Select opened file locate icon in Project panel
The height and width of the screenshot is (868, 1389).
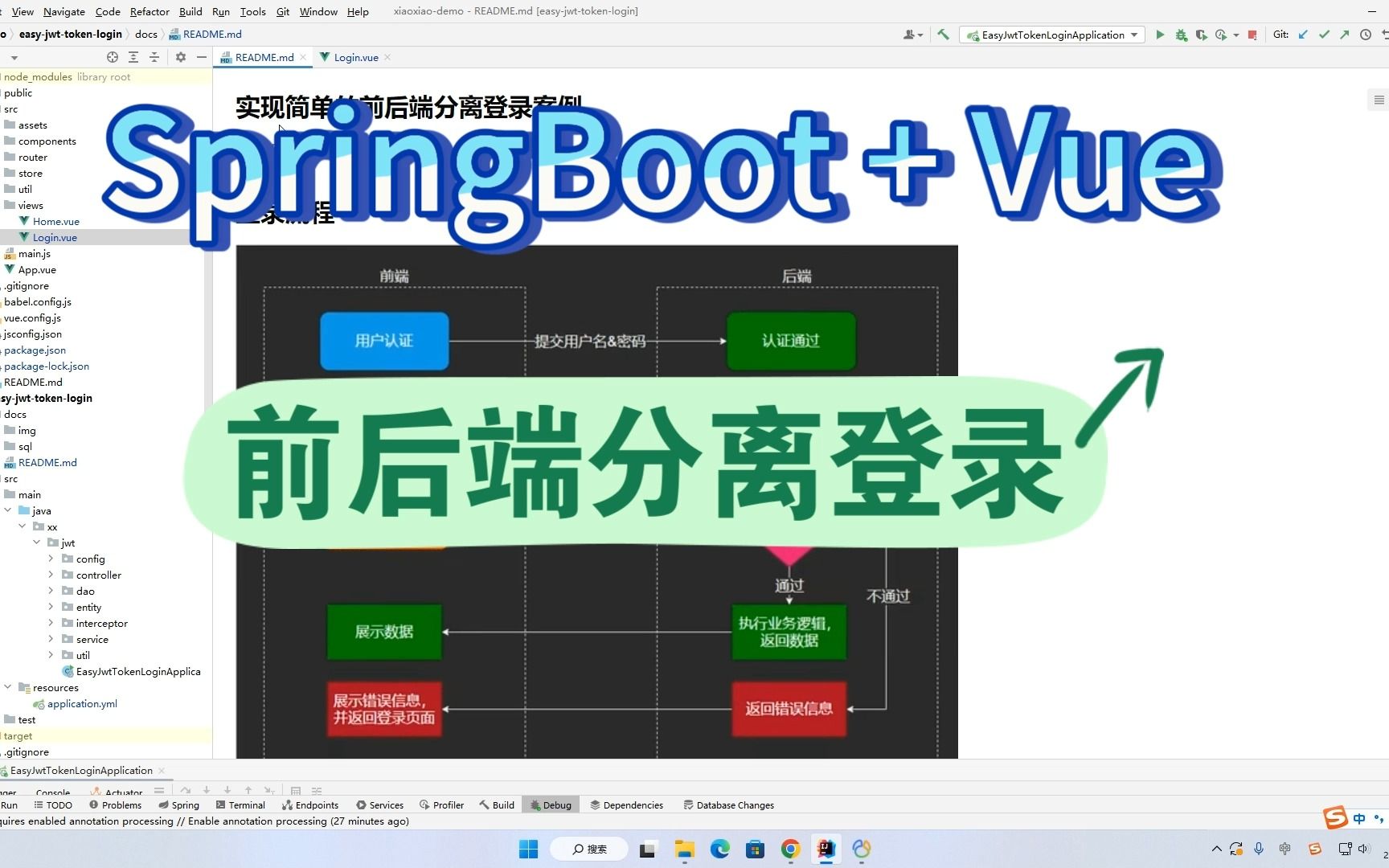pyautogui.click(x=113, y=57)
